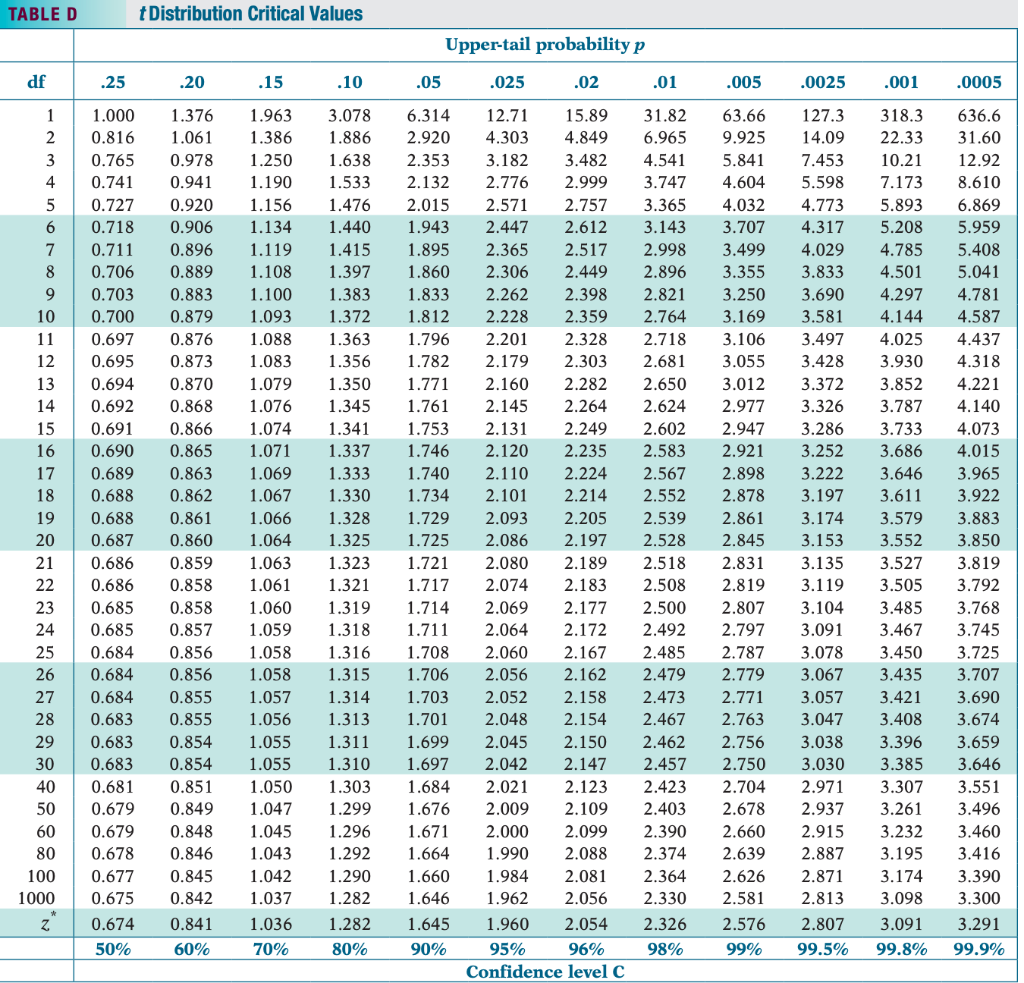Select the .025 probability column header
This screenshot has height=983, width=1024.
click(x=507, y=82)
